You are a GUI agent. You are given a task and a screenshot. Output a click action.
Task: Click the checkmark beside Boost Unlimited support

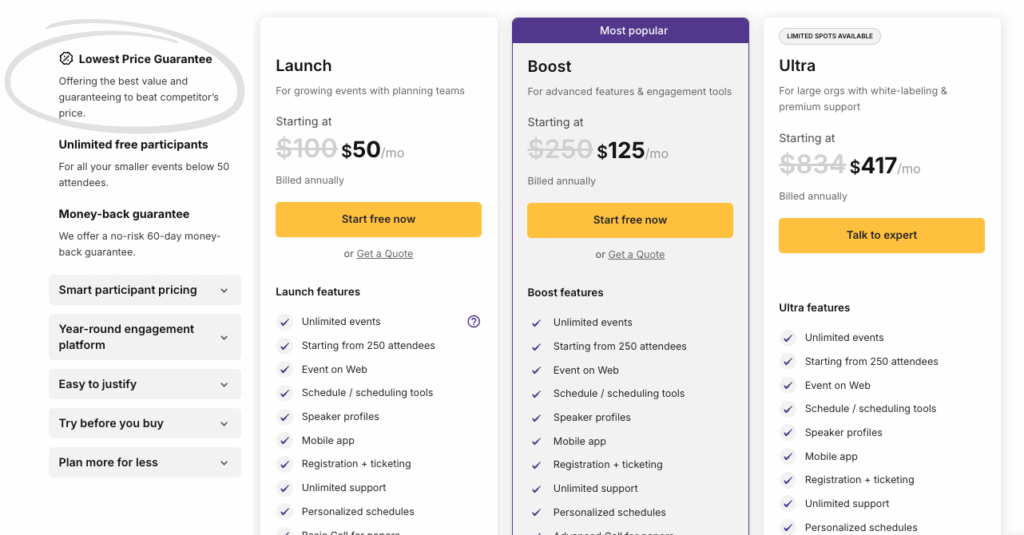[536, 489]
